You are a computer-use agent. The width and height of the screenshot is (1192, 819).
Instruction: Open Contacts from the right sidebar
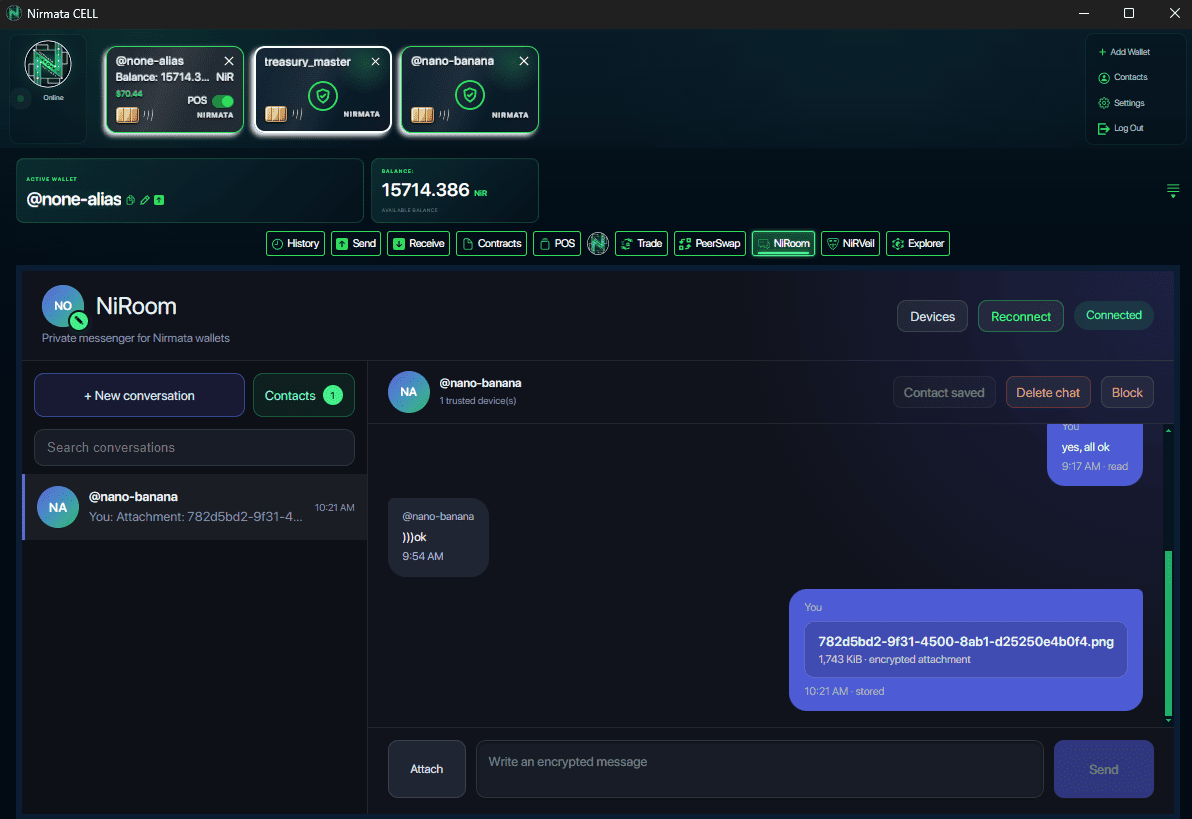tap(1123, 78)
